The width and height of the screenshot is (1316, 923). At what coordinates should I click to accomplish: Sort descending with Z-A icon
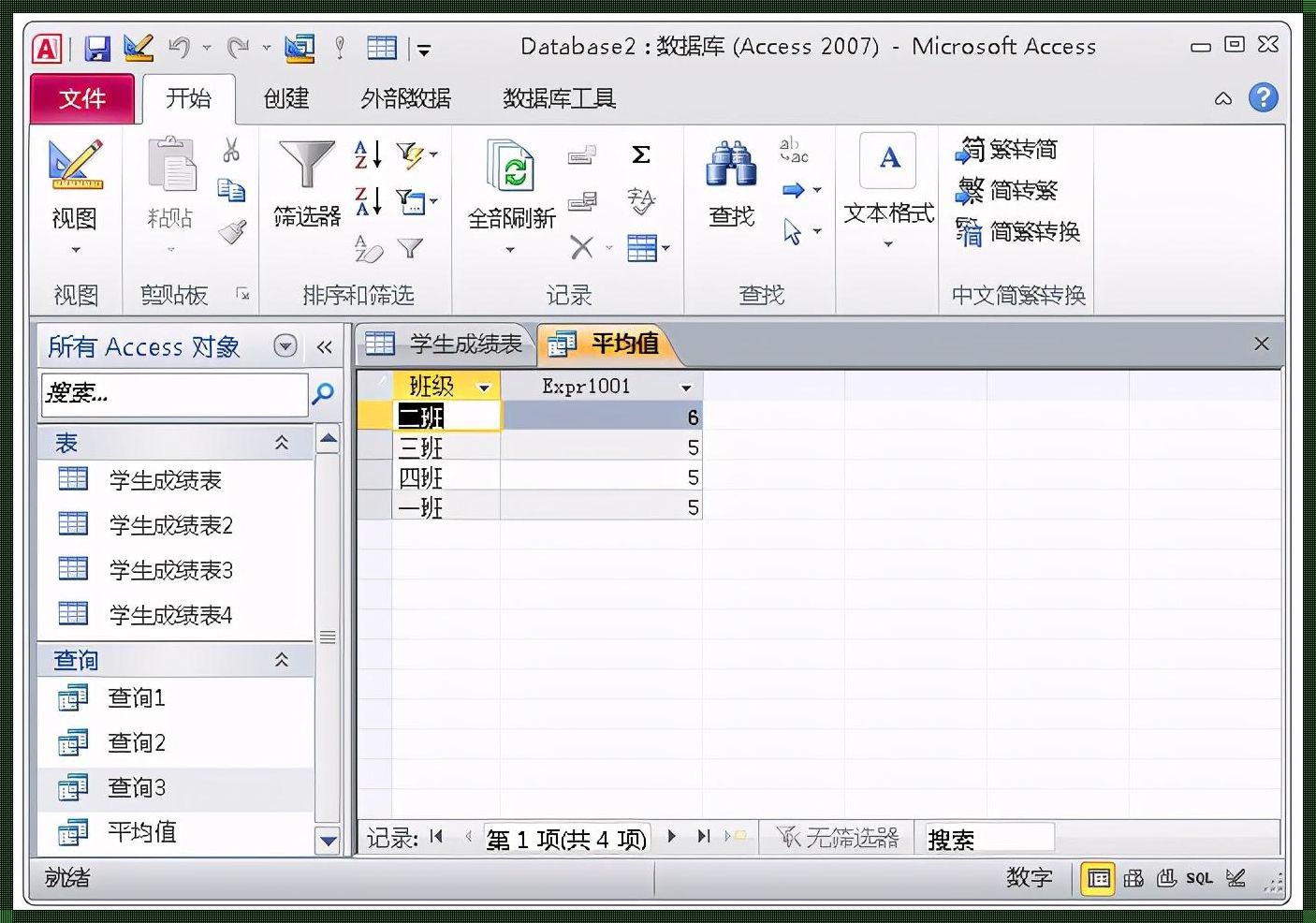[x=368, y=200]
